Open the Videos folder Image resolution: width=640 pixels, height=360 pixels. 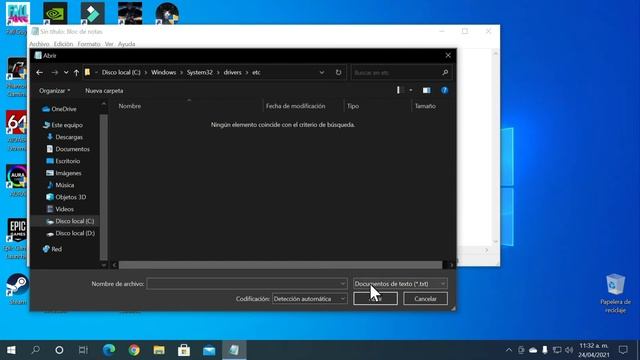[60, 209]
